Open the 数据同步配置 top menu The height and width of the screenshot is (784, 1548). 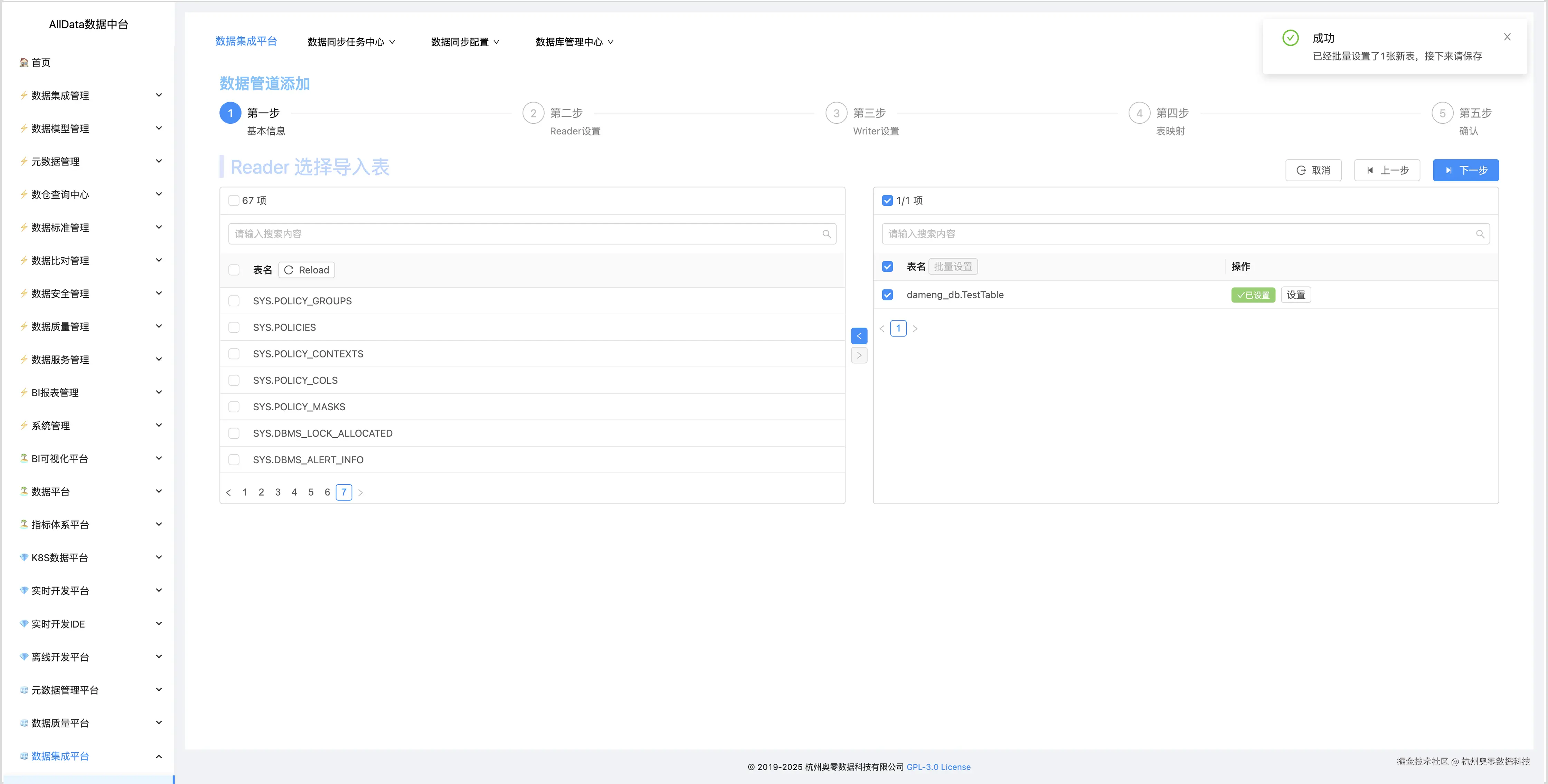point(464,42)
